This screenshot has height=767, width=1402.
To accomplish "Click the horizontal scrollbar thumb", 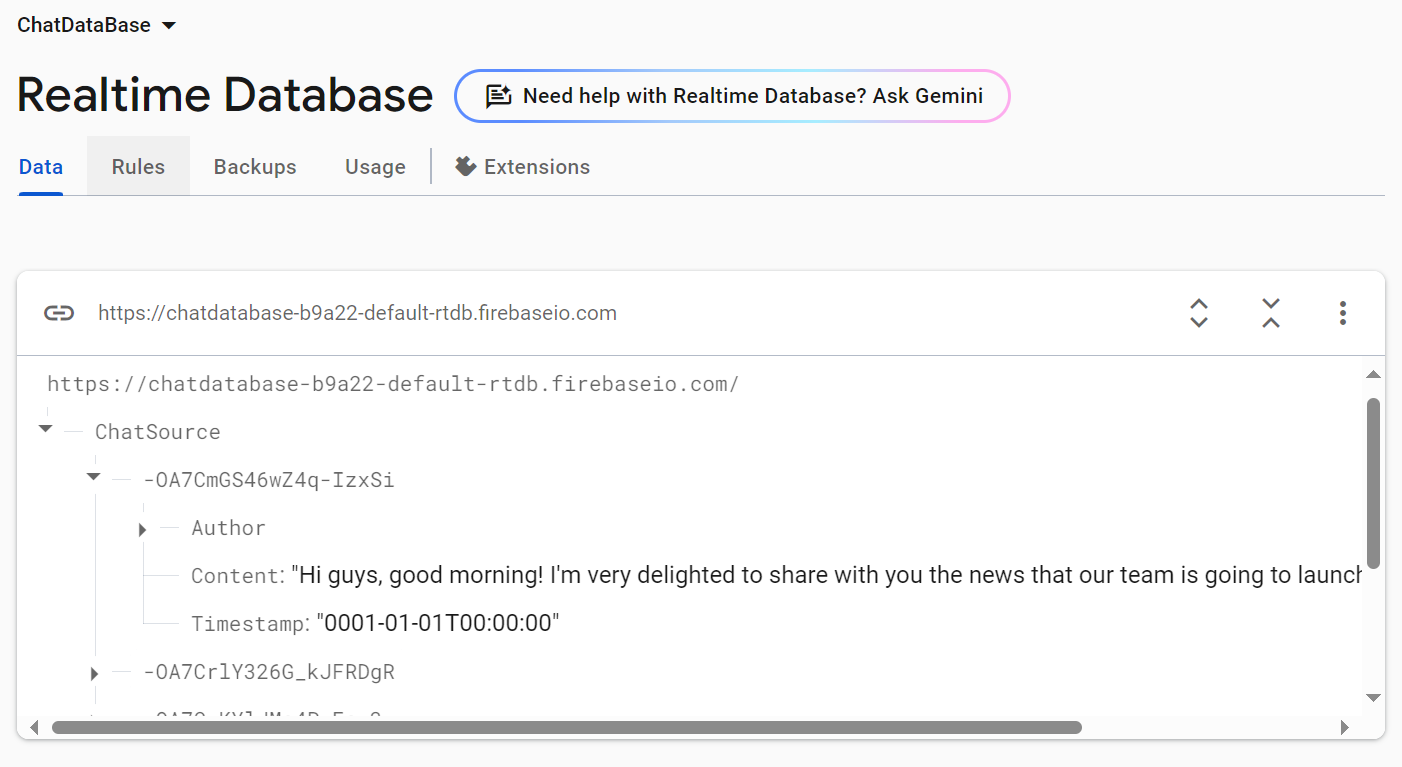I will point(567,728).
